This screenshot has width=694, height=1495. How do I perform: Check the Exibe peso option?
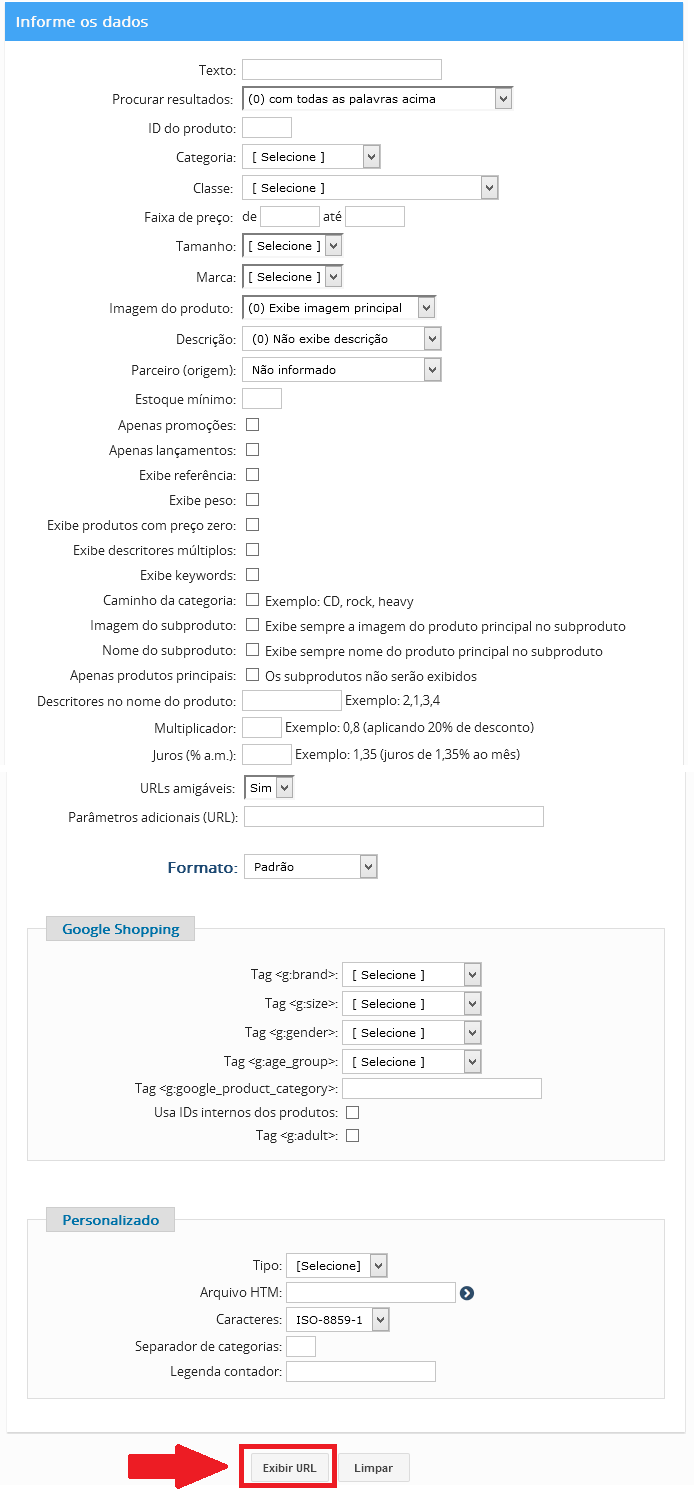tap(253, 499)
